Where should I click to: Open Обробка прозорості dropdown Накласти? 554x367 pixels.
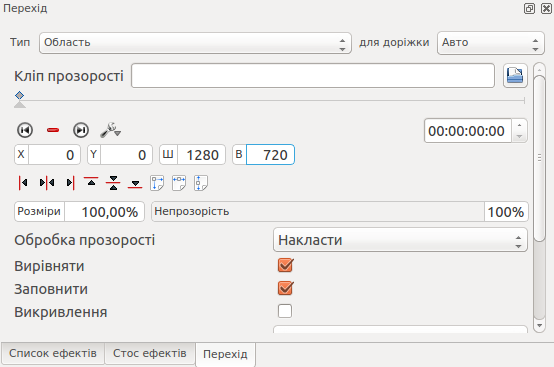click(400, 240)
